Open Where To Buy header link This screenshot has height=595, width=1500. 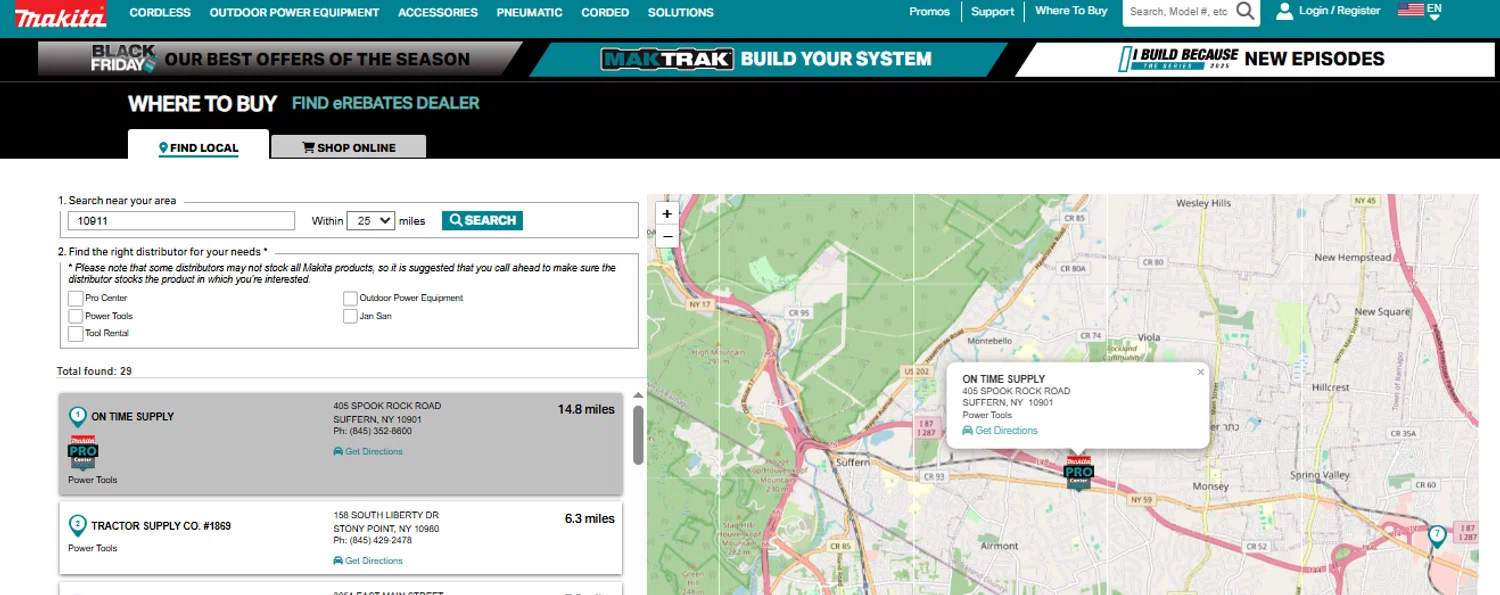[x=1071, y=11]
